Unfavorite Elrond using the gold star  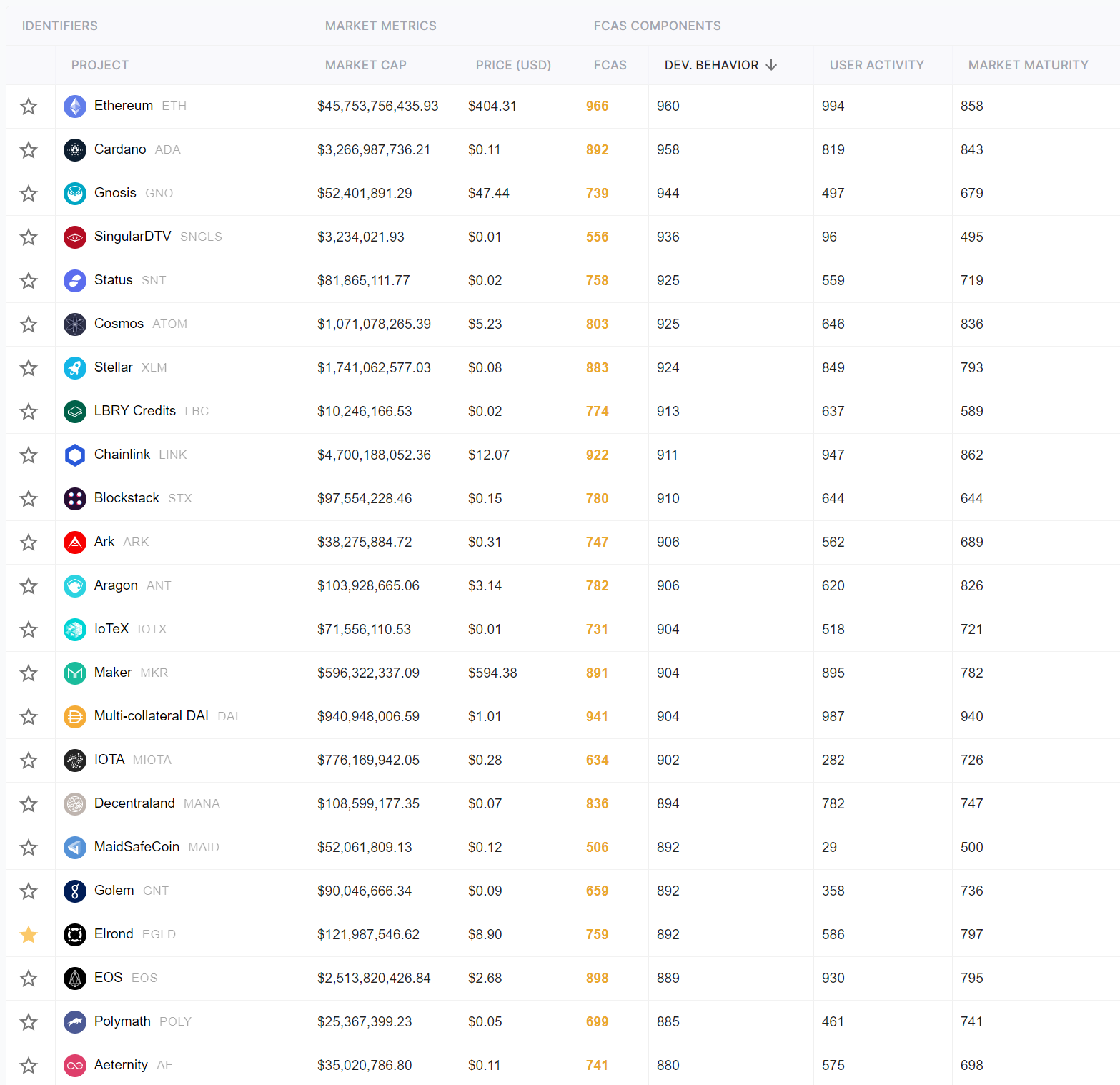tap(29, 935)
